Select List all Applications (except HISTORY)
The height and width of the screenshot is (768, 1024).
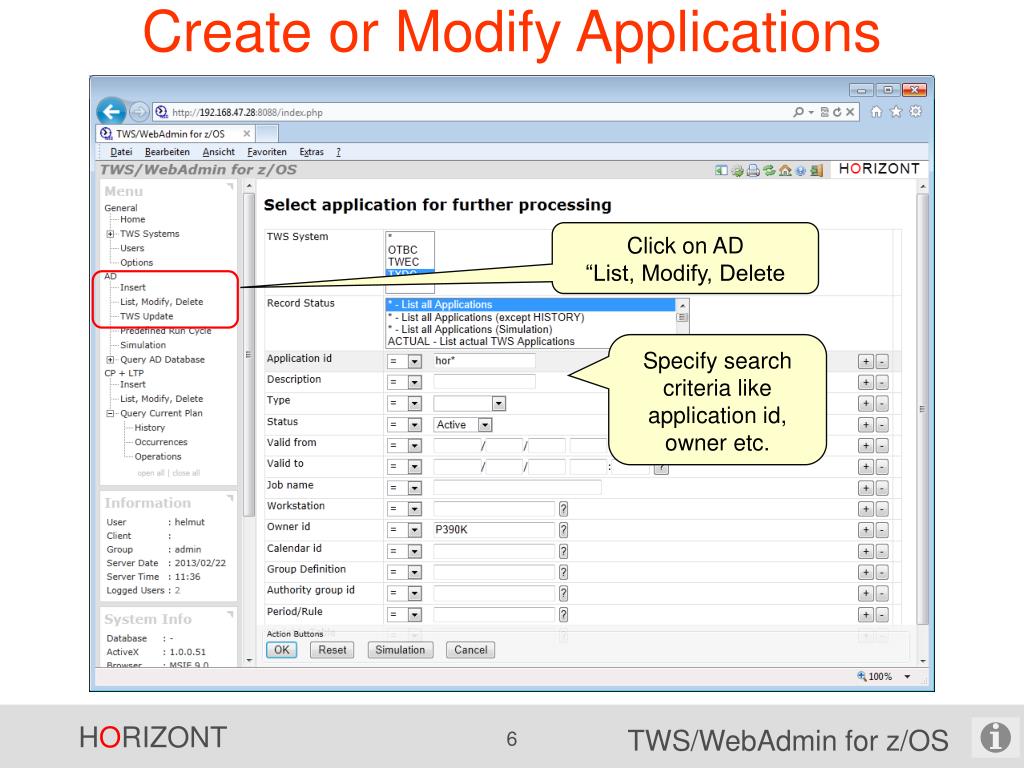click(x=486, y=317)
